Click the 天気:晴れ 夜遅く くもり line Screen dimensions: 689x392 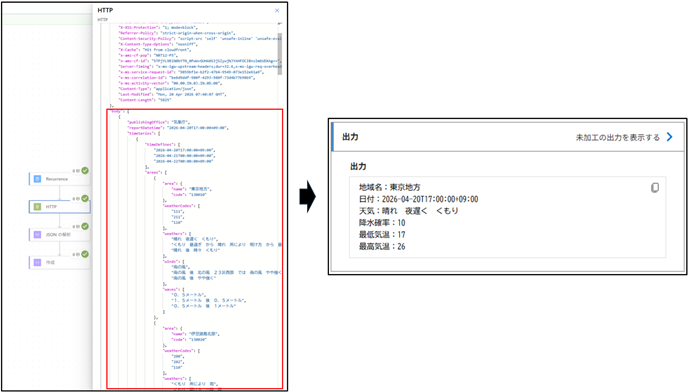click(409, 211)
